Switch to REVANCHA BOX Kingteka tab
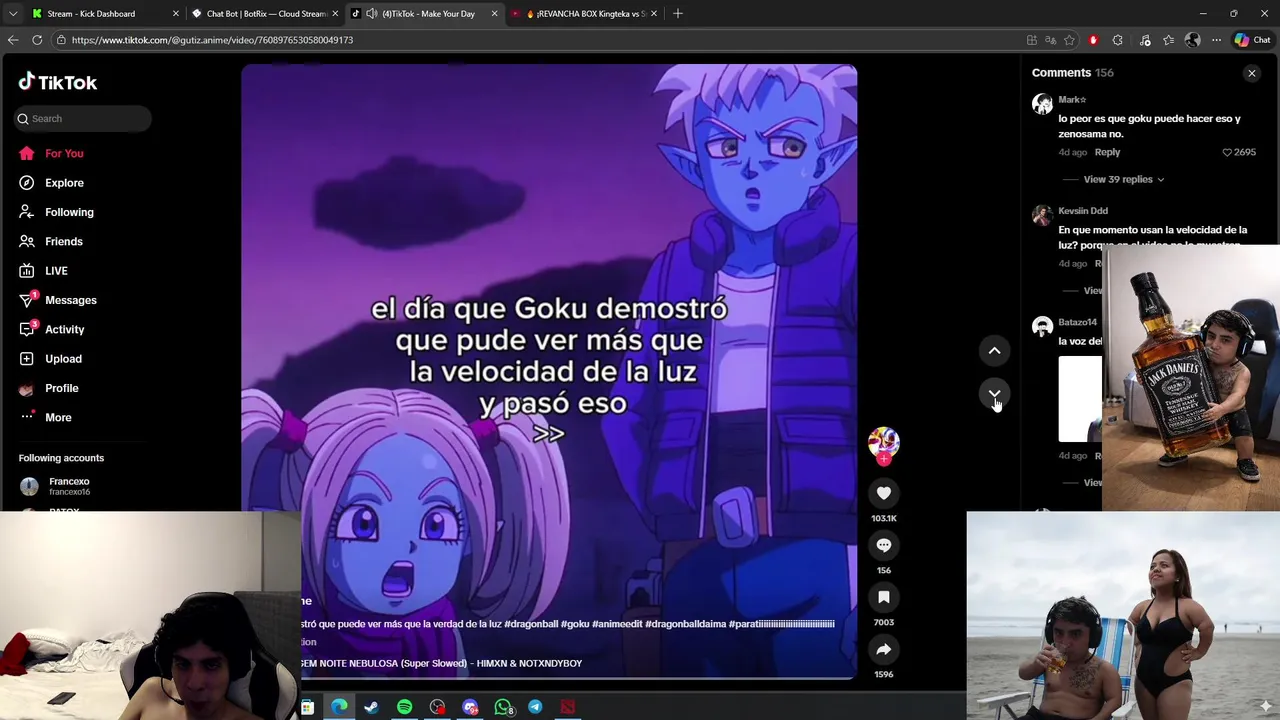The image size is (1280, 720). point(591,14)
